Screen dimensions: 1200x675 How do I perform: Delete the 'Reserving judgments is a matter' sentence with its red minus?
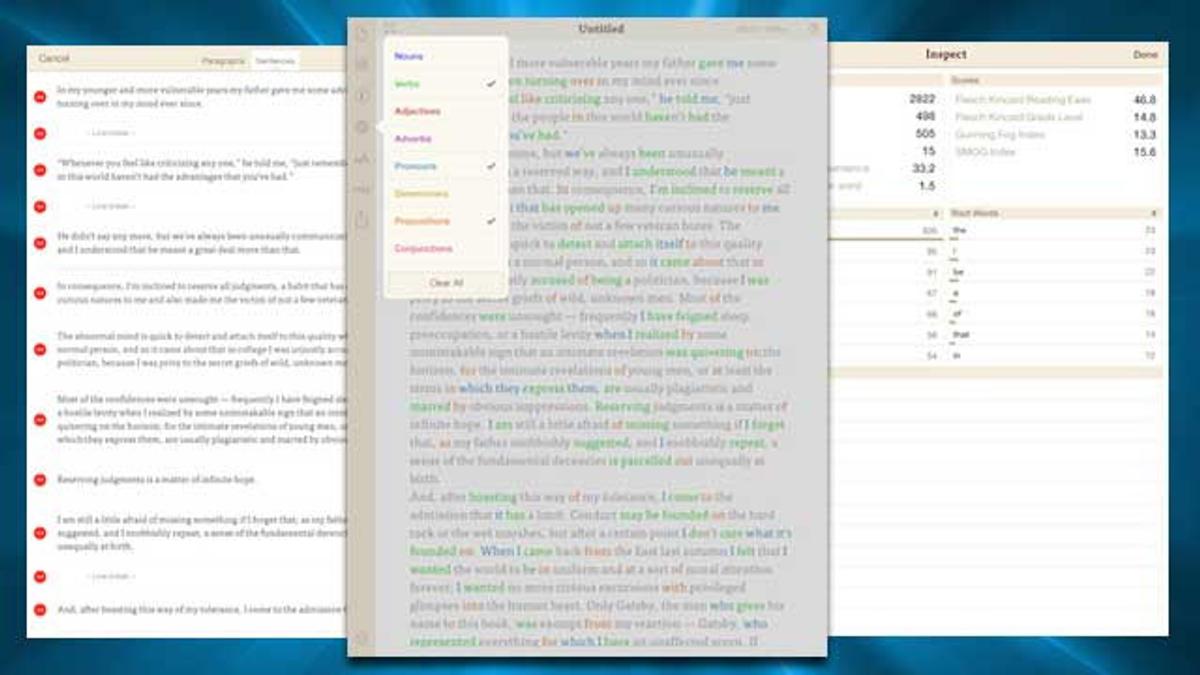[x=40, y=480]
